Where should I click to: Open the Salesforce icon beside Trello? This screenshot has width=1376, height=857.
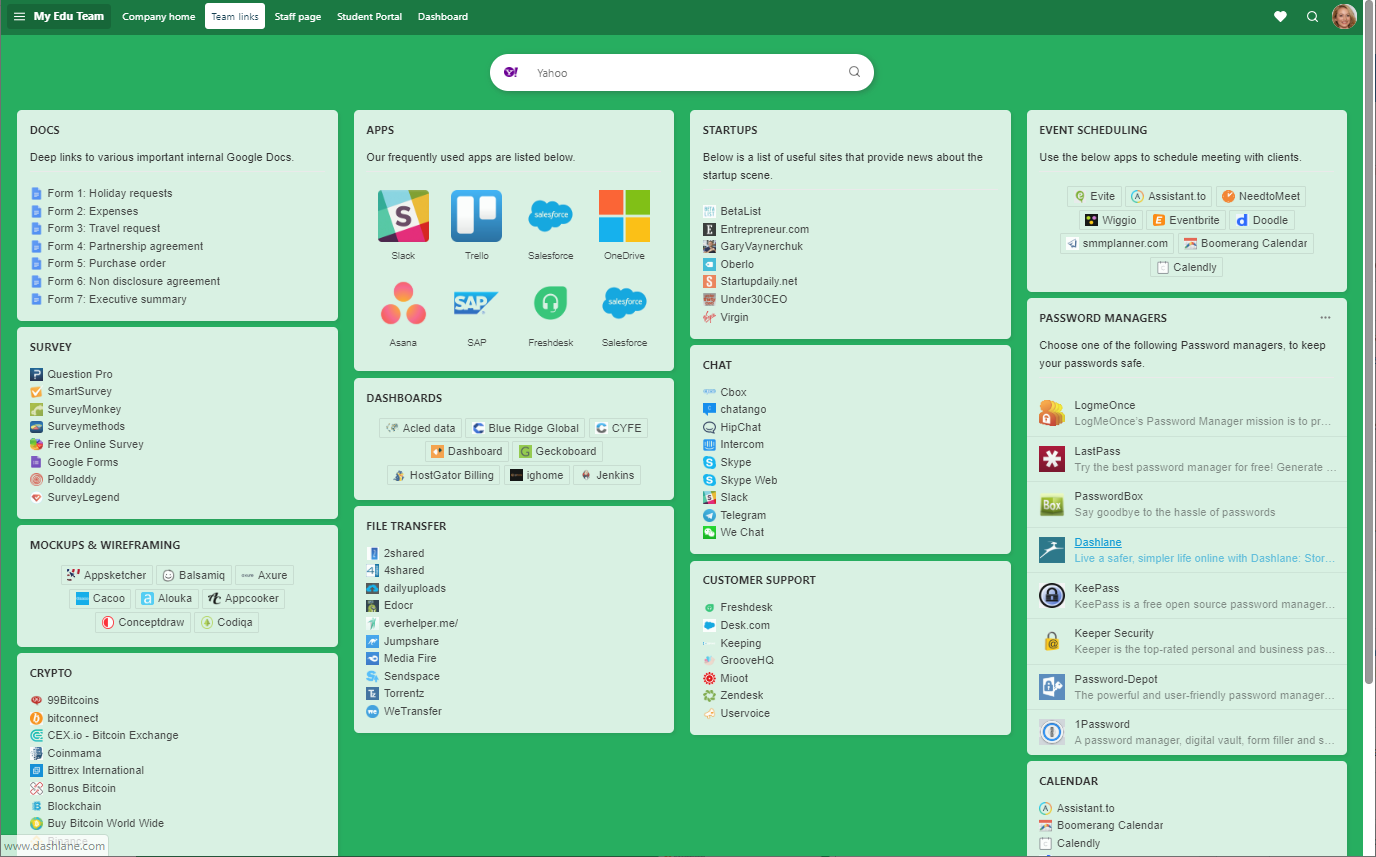click(551, 216)
